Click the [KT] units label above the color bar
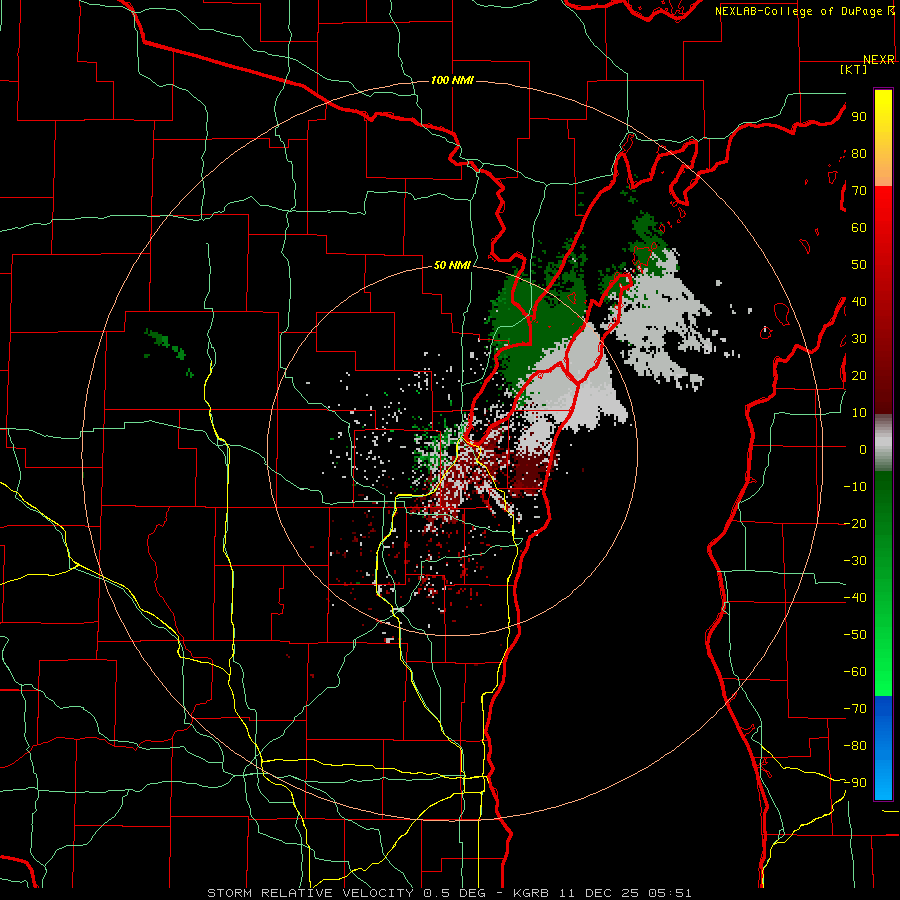The width and height of the screenshot is (900, 900). point(854,69)
